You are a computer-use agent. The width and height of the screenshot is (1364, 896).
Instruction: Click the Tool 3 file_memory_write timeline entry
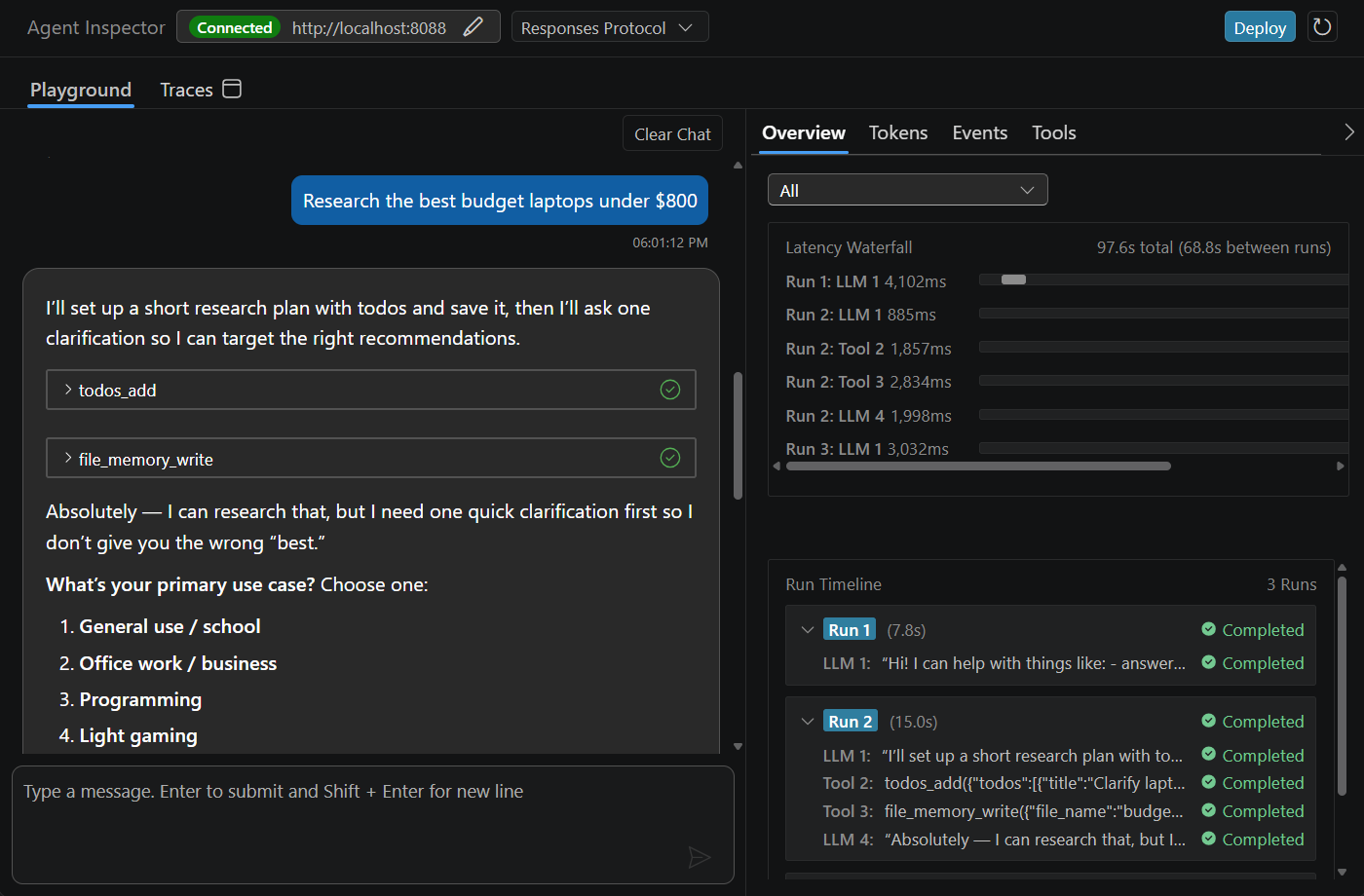tap(1063, 811)
